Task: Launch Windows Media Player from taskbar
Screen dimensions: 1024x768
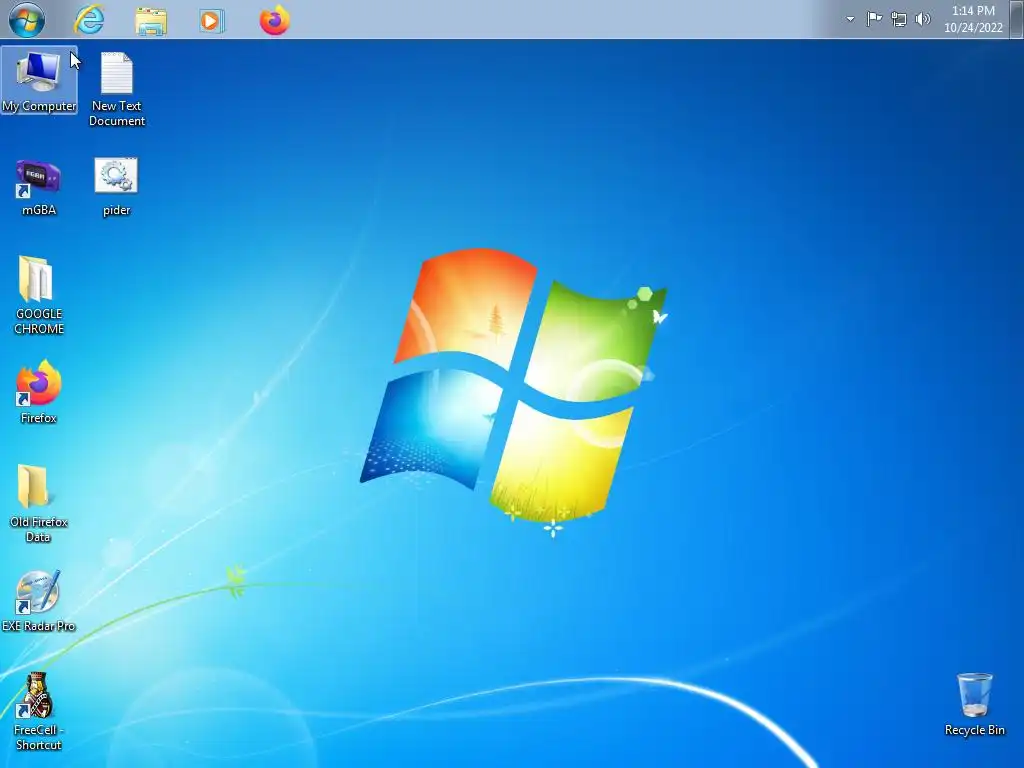Action: (212, 21)
